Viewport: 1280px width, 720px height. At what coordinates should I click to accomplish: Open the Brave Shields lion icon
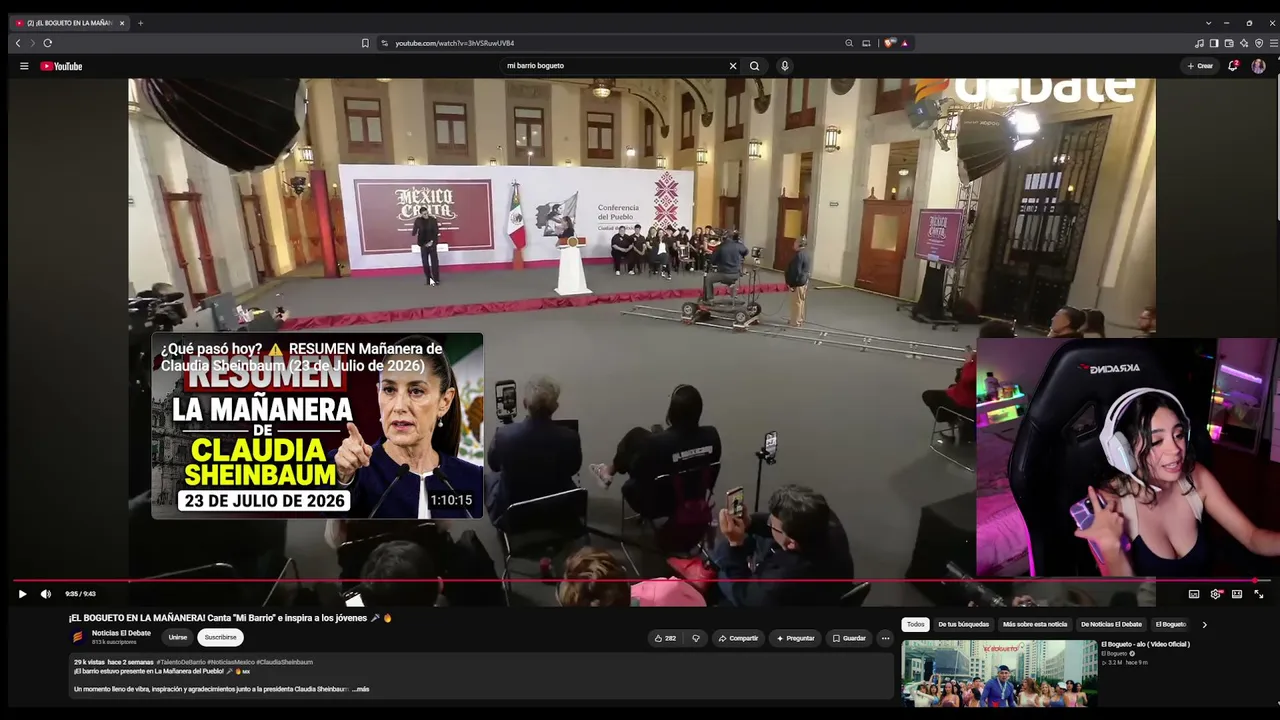(888, 43)
